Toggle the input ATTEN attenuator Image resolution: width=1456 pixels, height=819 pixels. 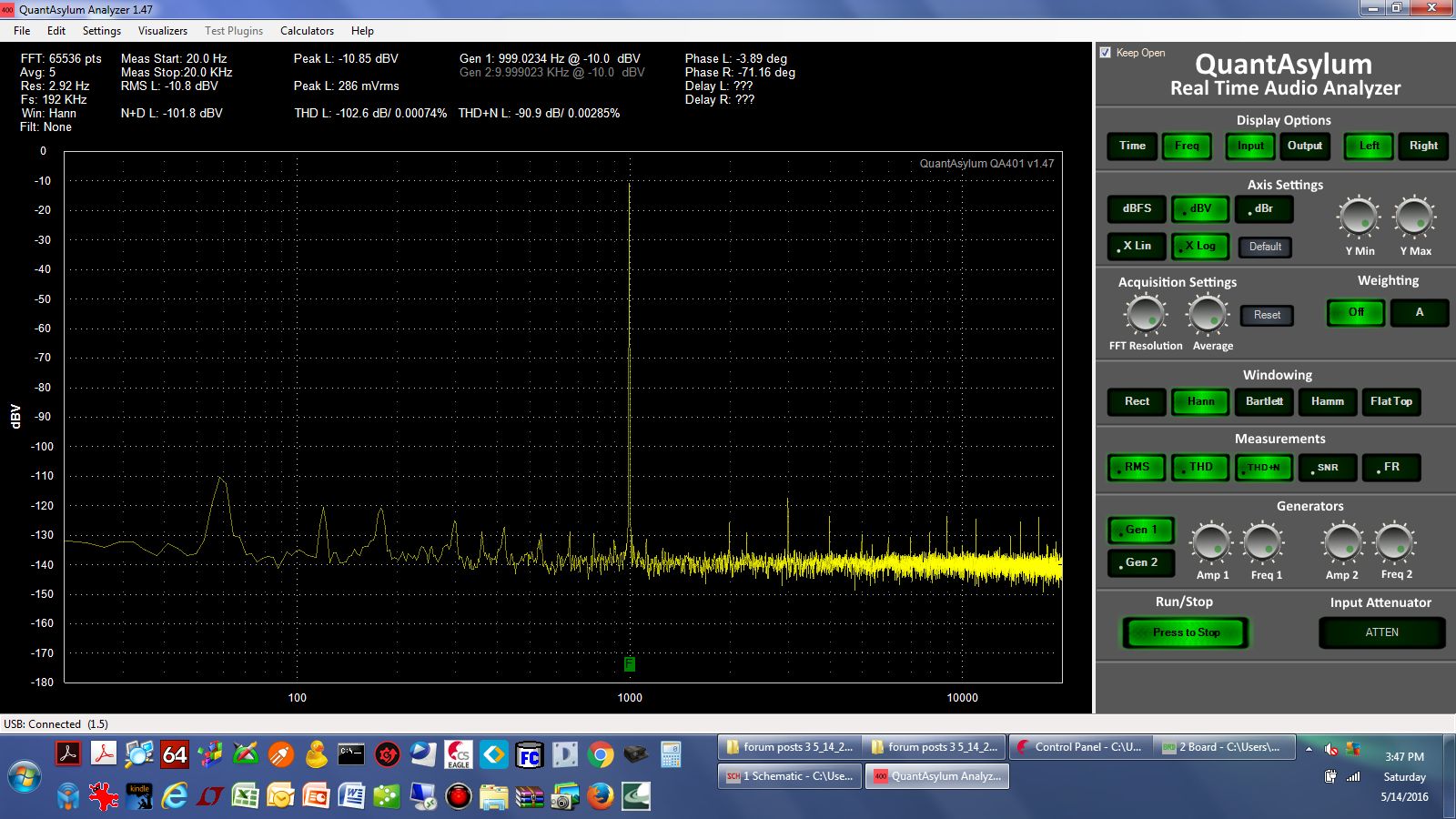click(x=1381, y=632)
